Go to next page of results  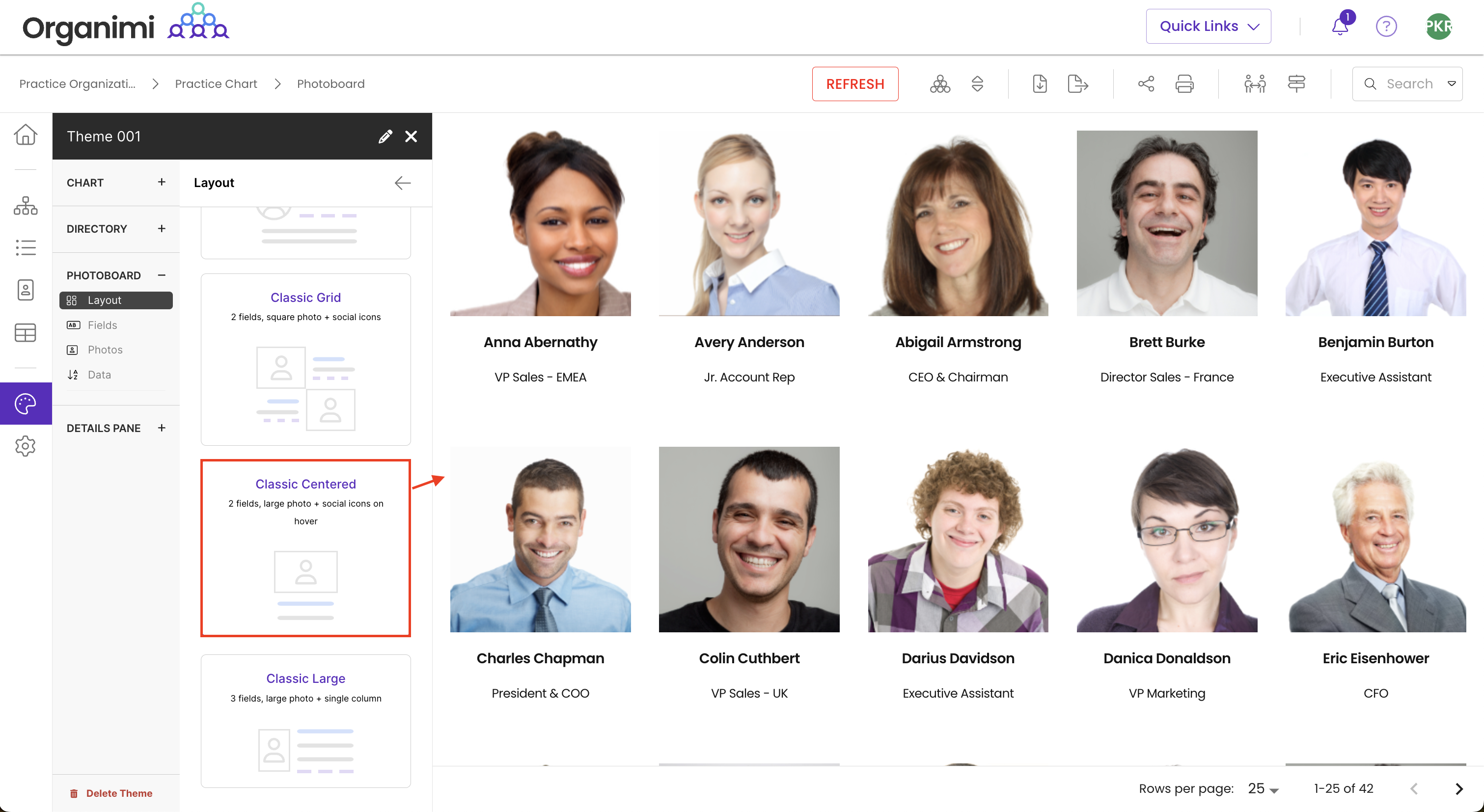click(1458, 789)
